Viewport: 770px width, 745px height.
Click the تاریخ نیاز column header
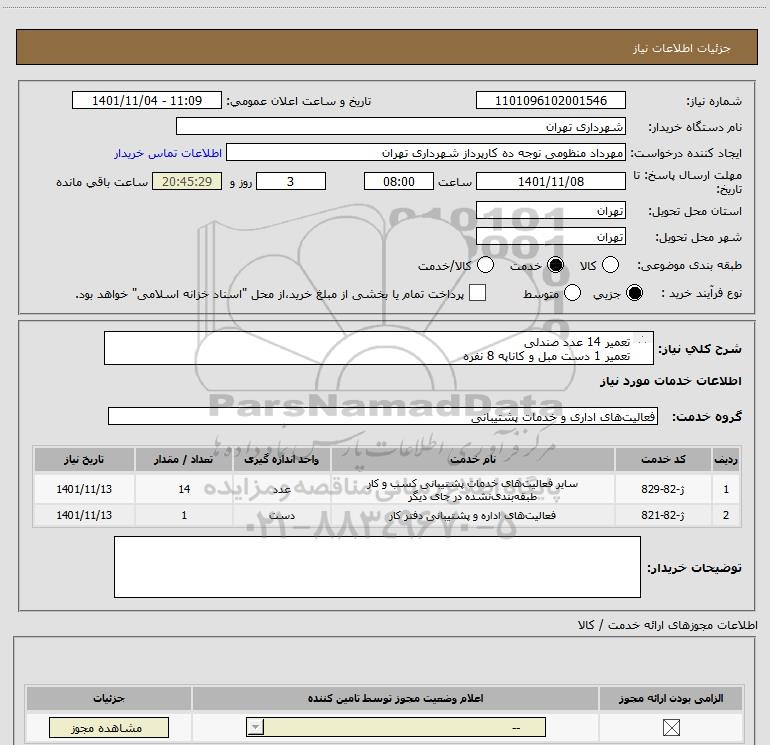pyautogui.click(x=84, y=459)
